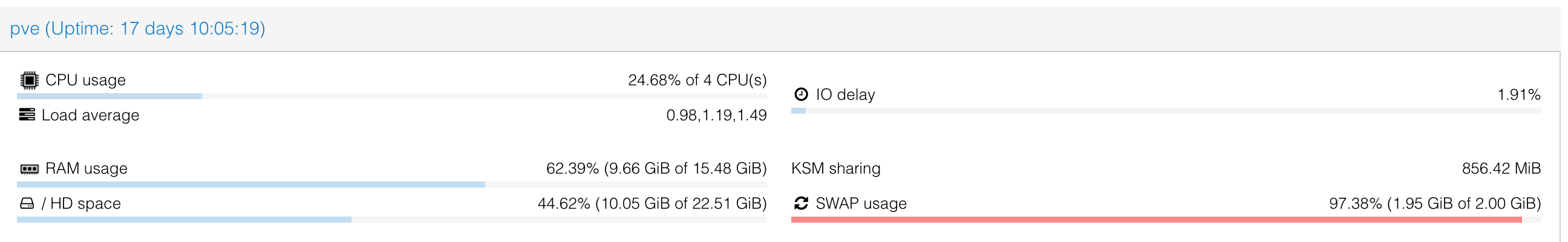The width and height of the screenshot is (1568, 242).
Task: Click the HD space progress bar
Action: point(391,220)
